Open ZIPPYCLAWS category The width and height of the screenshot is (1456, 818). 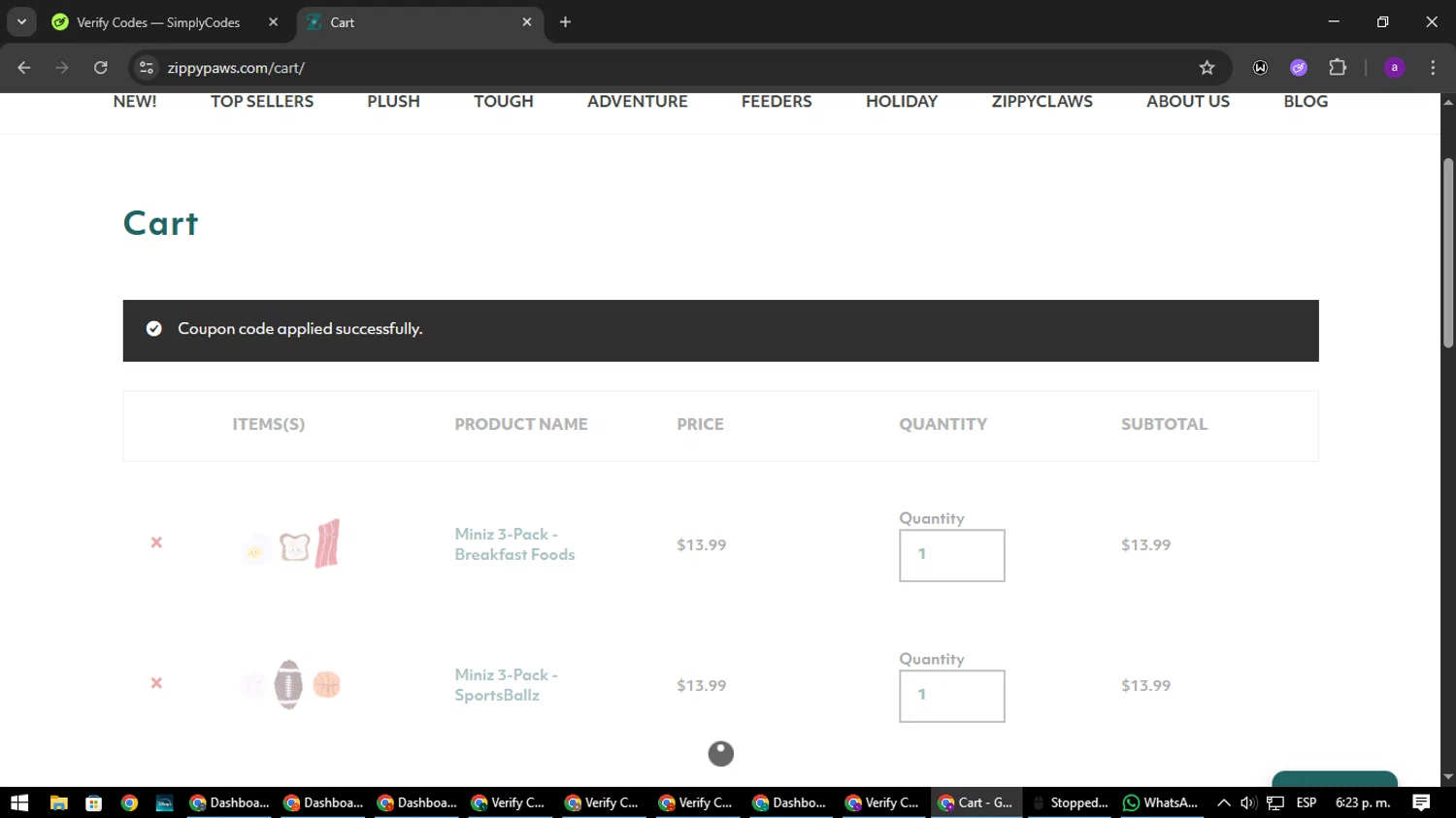tap(1042, 102)
